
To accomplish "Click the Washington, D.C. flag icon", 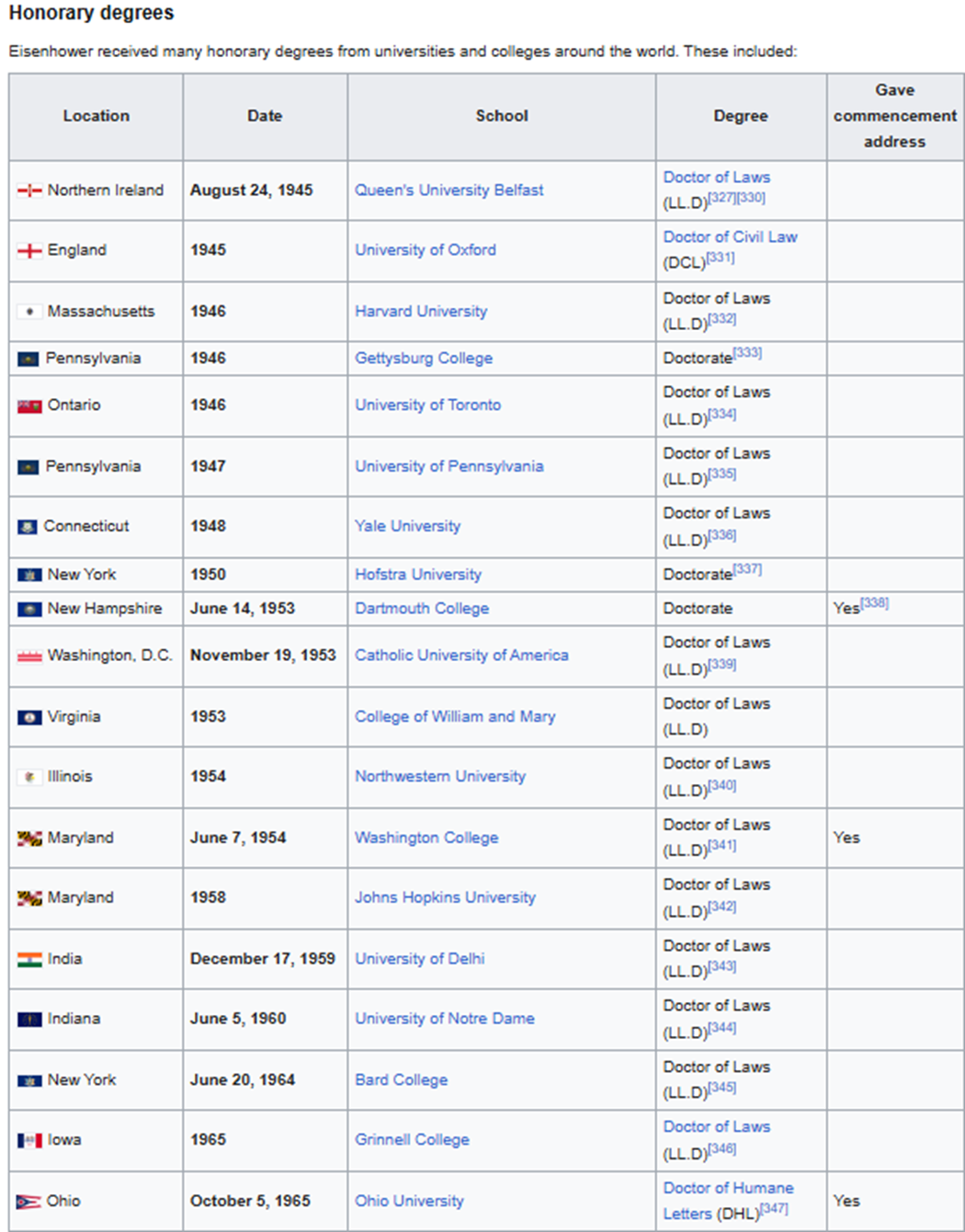I will click(x=29, y=656).
